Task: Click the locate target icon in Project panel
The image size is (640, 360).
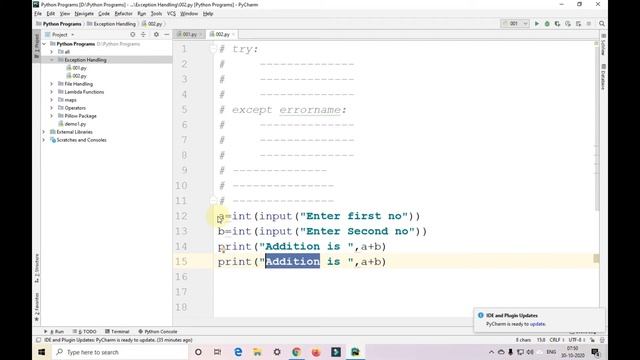Action: (x=133, y=35)
